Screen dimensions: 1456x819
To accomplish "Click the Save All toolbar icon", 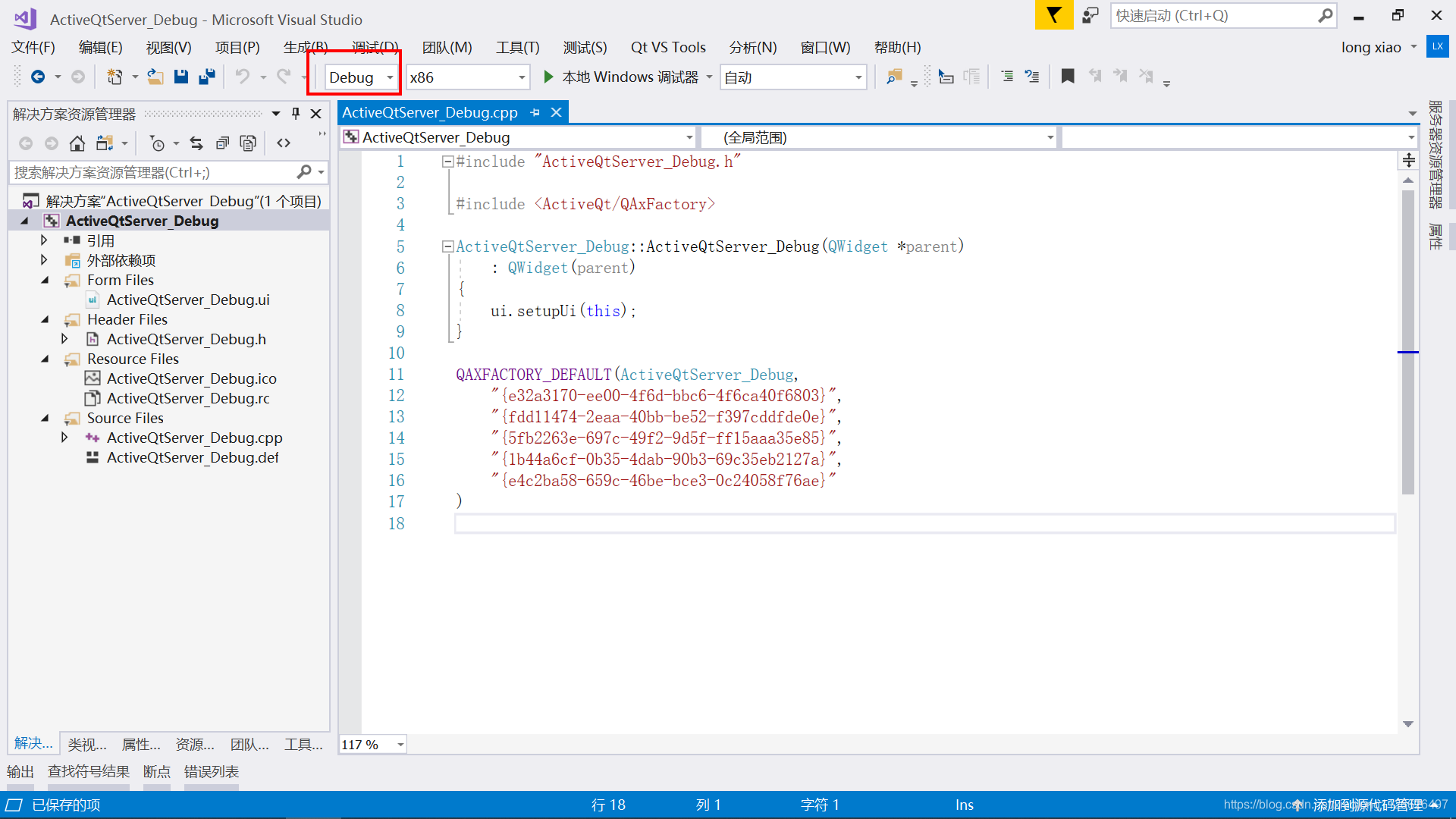I will tap(206, 77).
